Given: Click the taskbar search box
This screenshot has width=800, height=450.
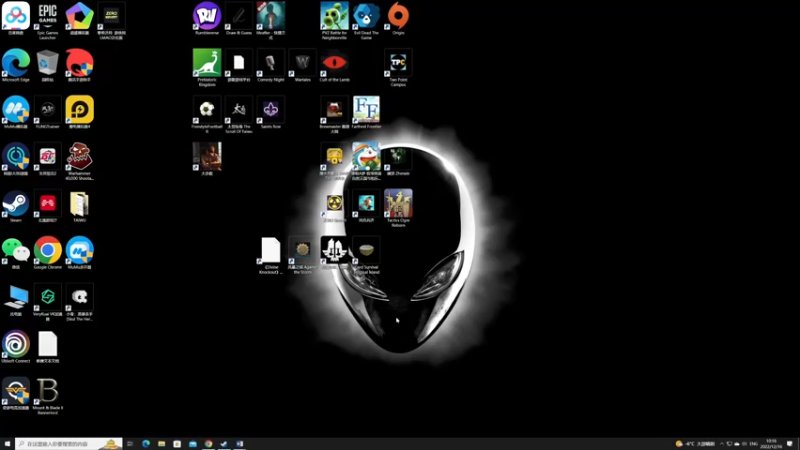Looking at the screenshot, I should 68,444.
